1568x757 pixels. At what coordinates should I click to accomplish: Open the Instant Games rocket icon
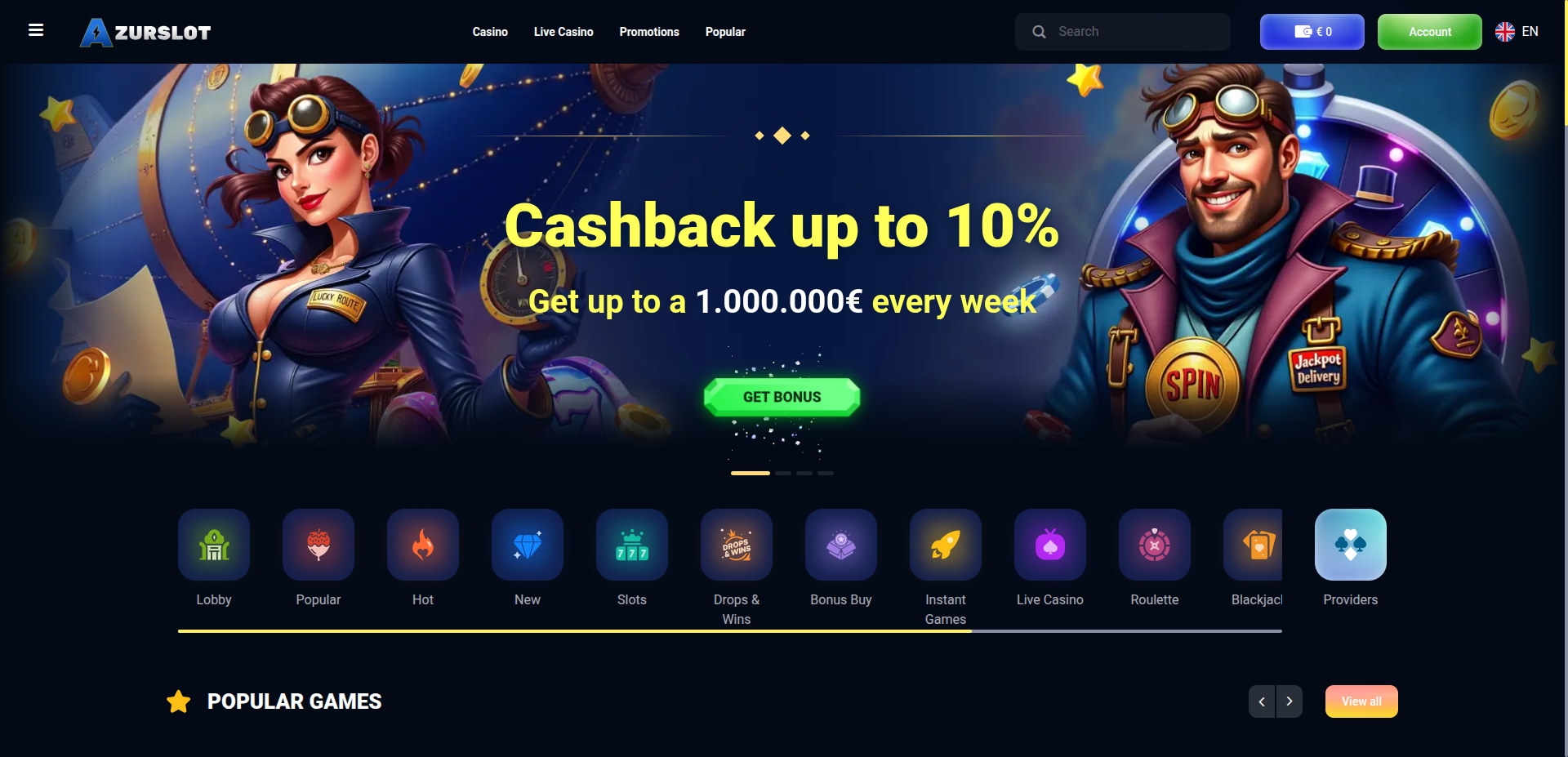946,545
